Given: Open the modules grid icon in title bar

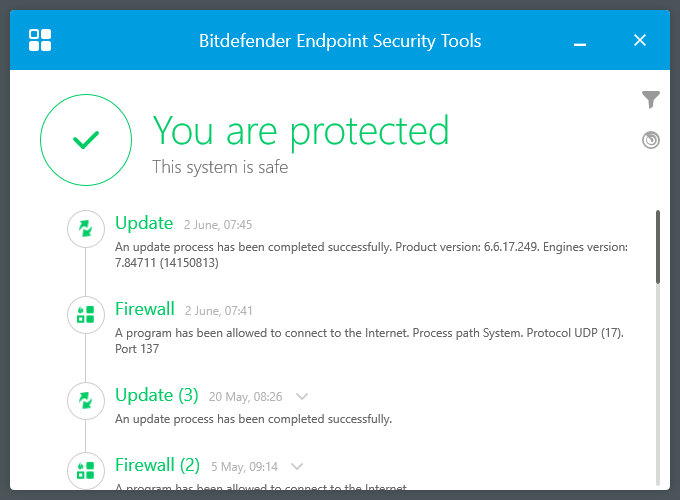Looking at the screenshot, I should [40, 41].
